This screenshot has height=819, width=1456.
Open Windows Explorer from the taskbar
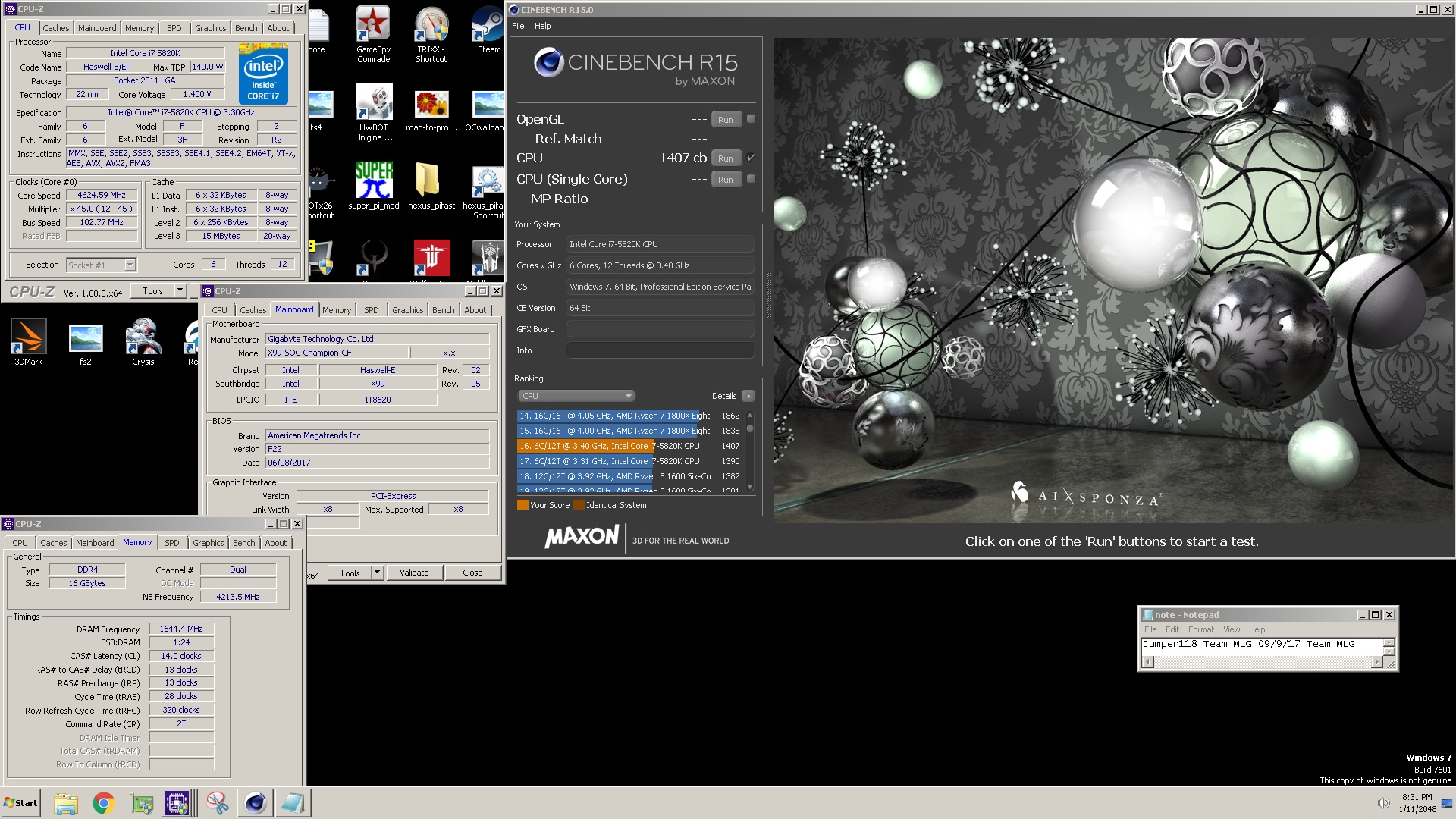coord(66,803)
